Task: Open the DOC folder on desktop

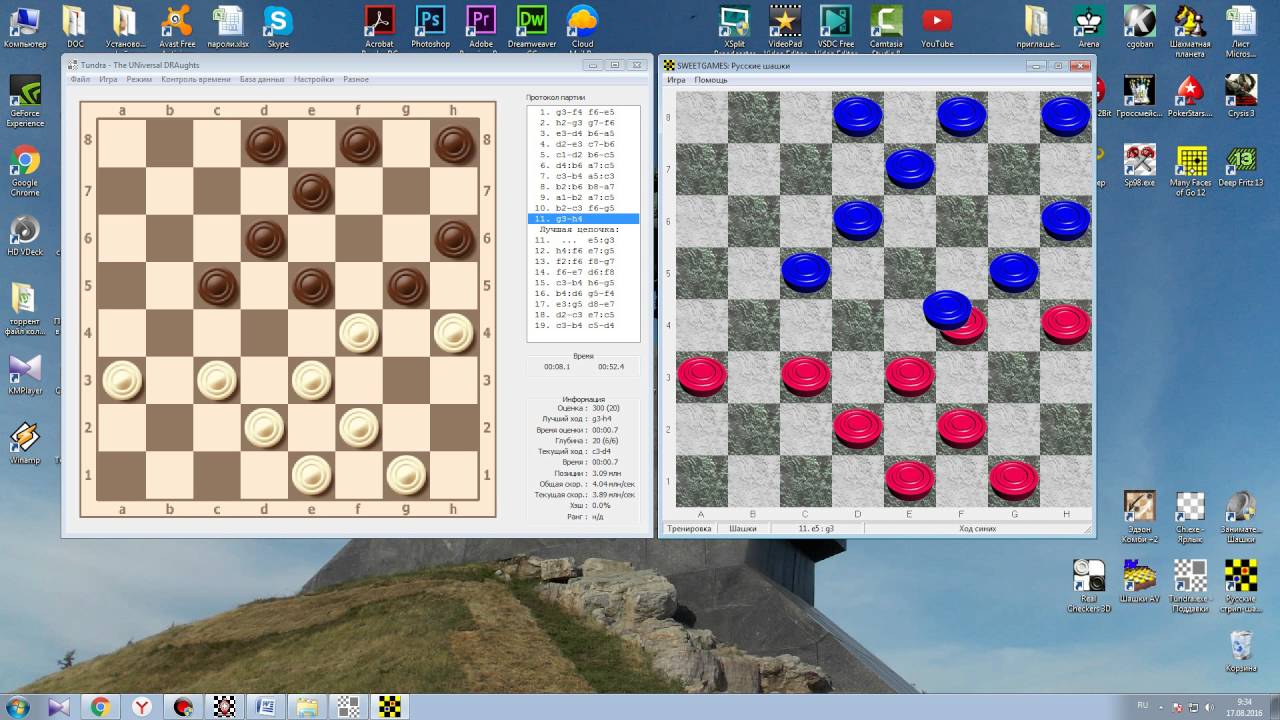Action: click(x=75, y=27)
